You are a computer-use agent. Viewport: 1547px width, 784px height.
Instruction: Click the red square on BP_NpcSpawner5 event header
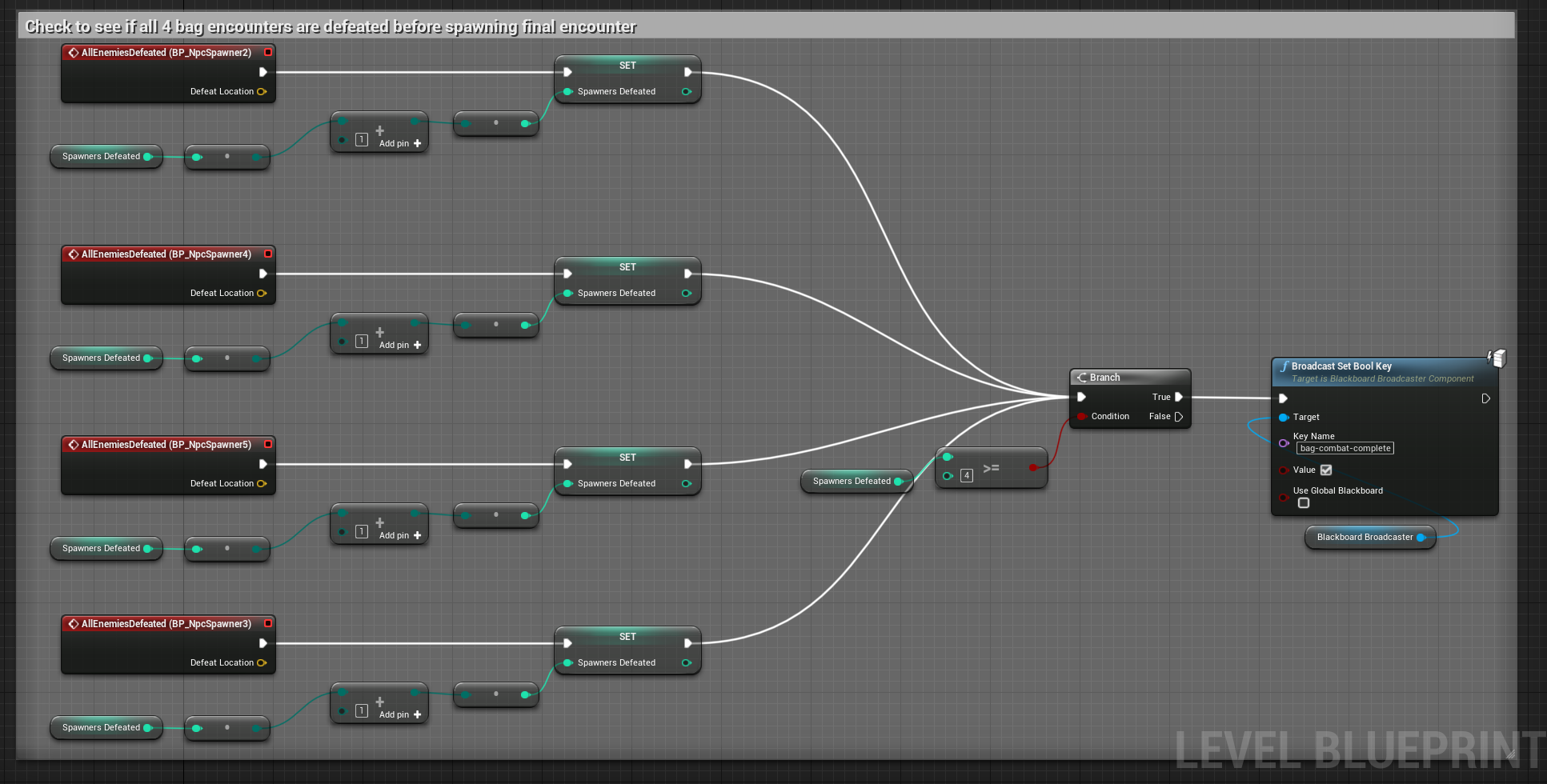click(x=268, y=444)
